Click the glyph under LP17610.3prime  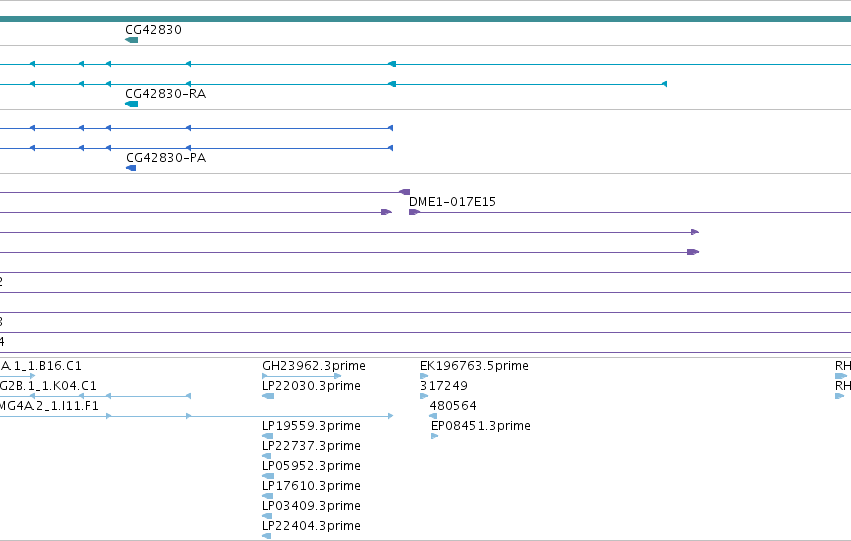pos(268,497)
